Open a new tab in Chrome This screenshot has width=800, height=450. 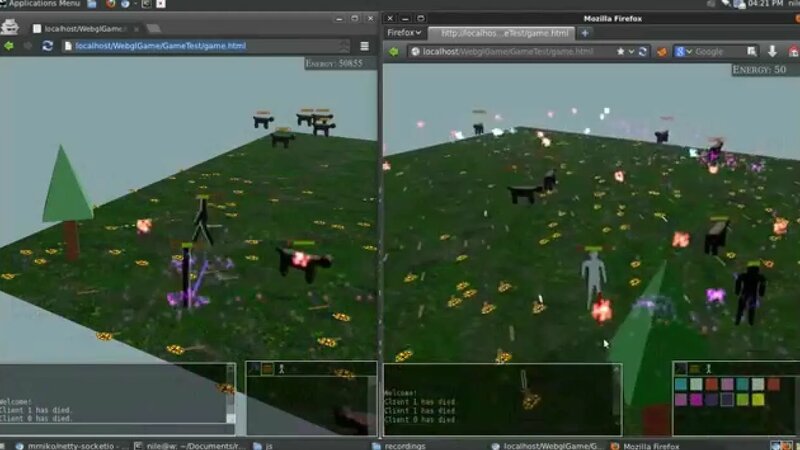point(154,29)
